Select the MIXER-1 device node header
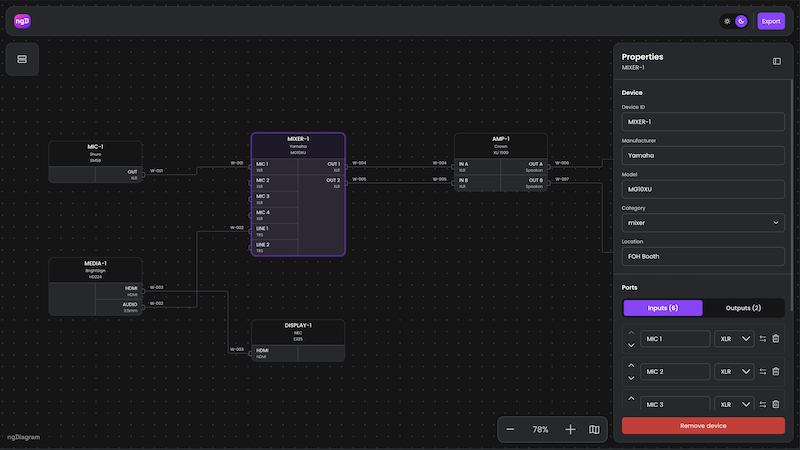Viewport: 800px width, 450px height. click(298, 145)
